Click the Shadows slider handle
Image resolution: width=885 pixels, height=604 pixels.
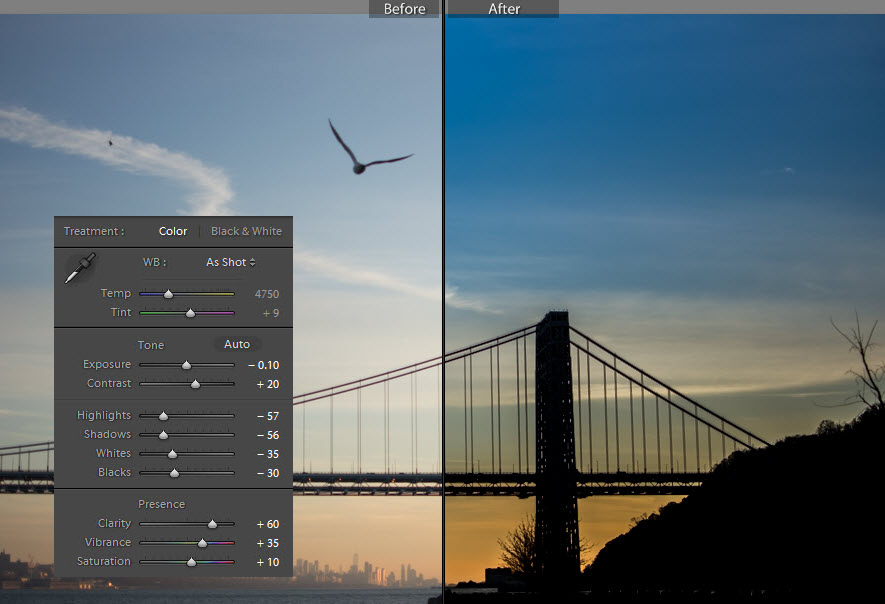[x=163, y=435]
